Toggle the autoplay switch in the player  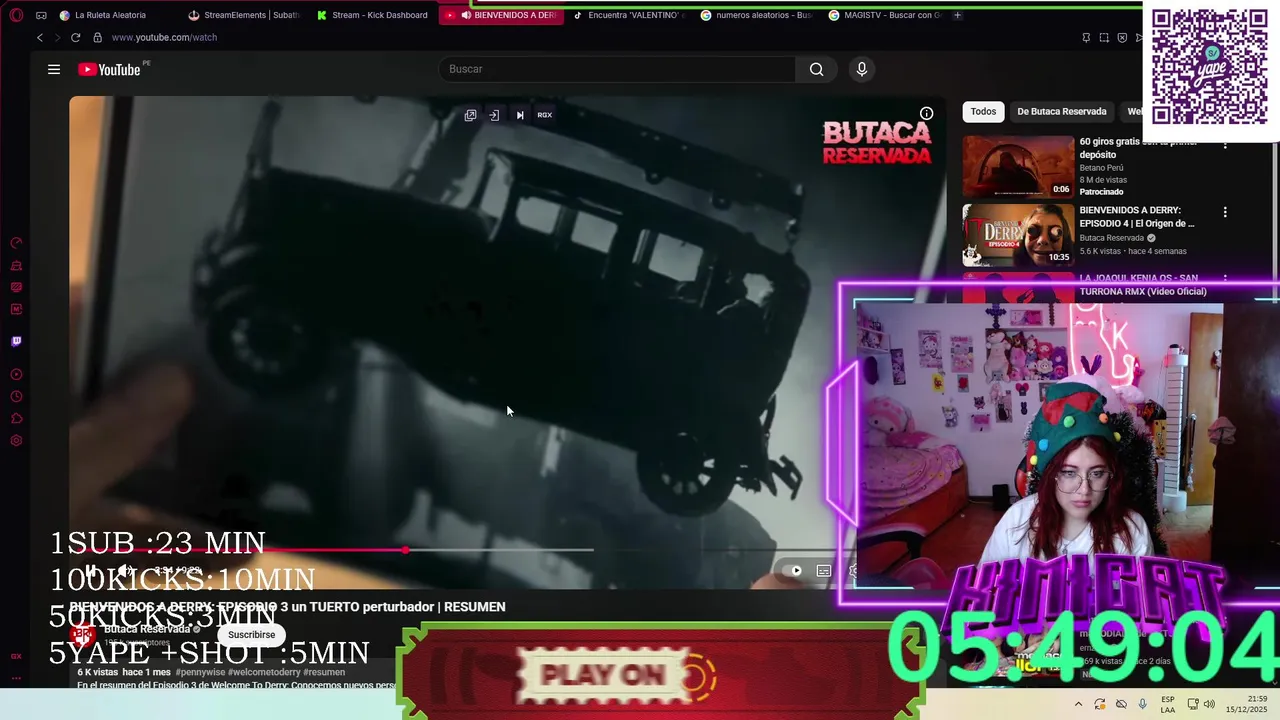793,571
